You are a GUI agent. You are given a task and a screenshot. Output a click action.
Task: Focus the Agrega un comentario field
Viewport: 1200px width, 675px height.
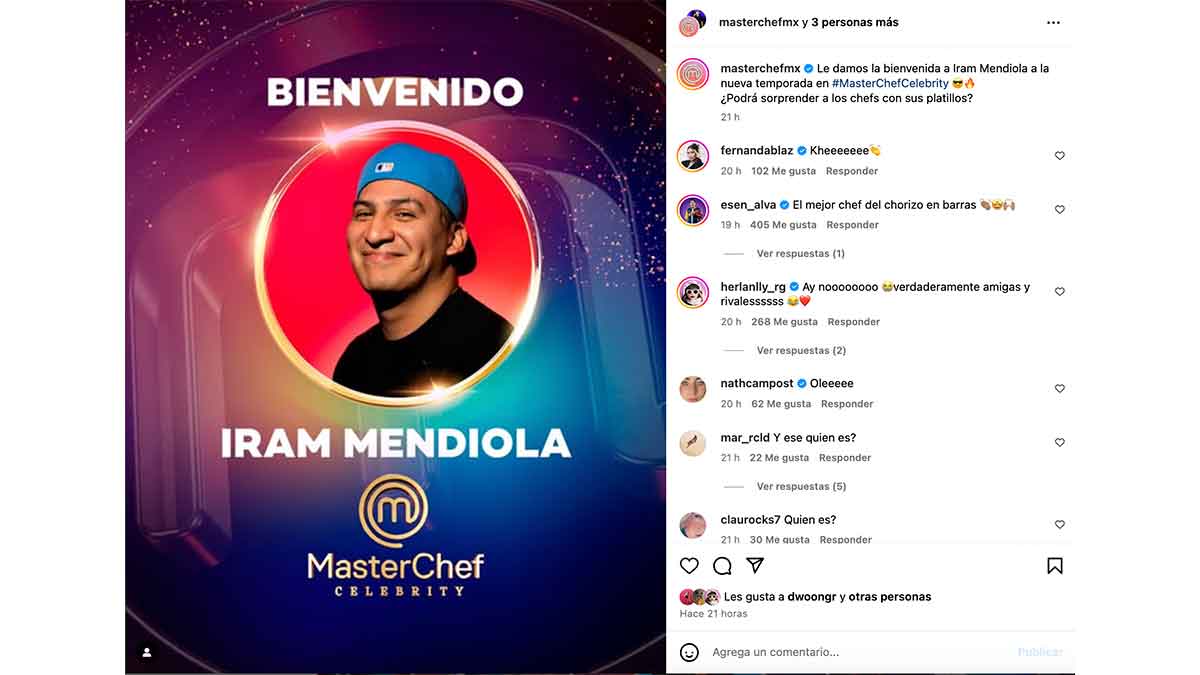click(860, 652)
